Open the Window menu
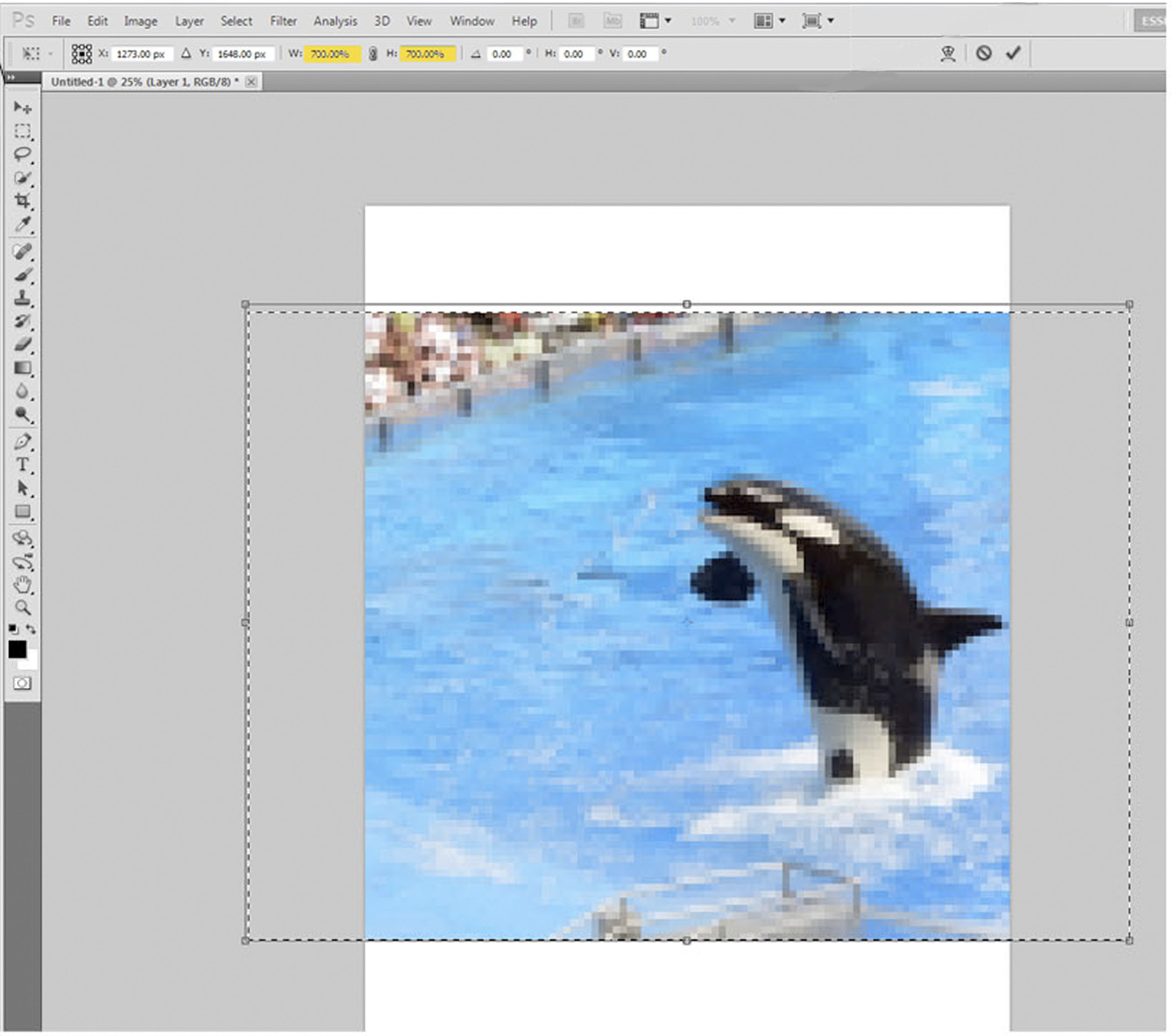 point(472,21)
